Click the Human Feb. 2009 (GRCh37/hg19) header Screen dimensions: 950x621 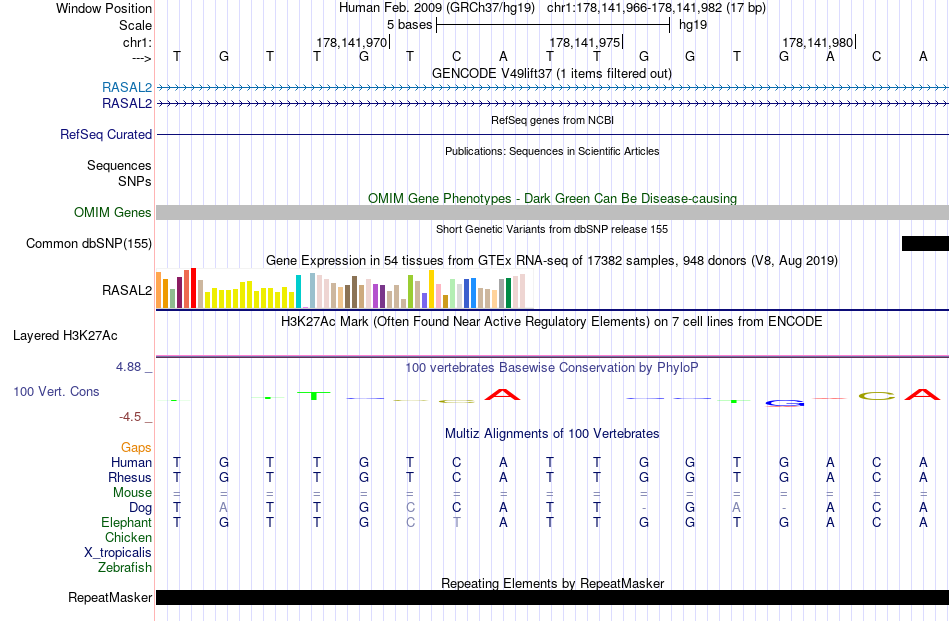pyautogui.click(x=437, y=8)
